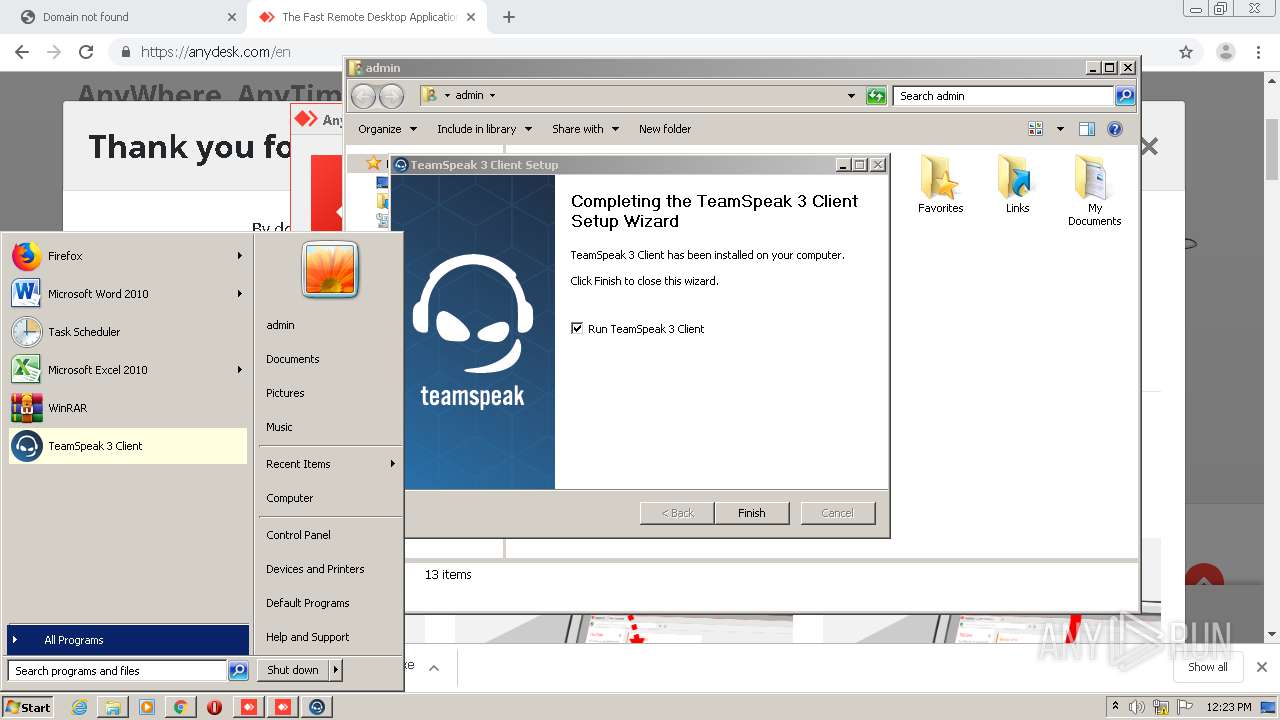The height and width of the screenshot is (720, 1280).
Task: Click the Shut down button
Action: point(292,670)
